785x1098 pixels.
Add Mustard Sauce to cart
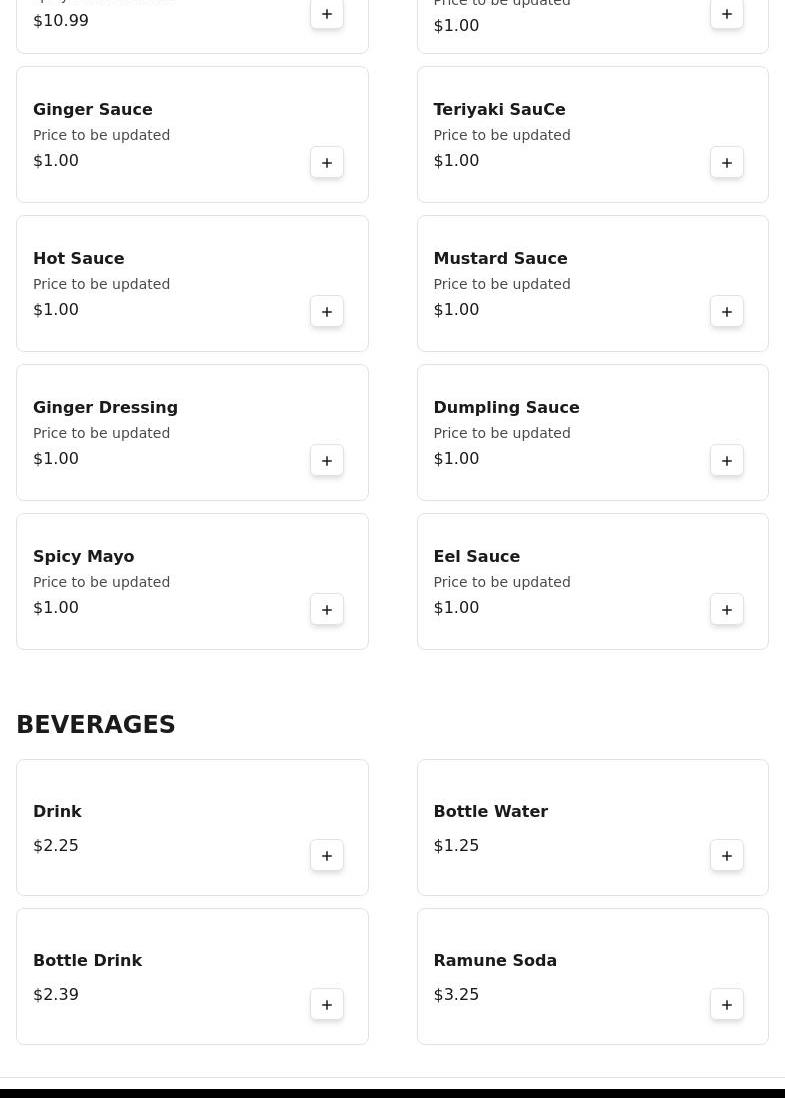(727, 311)
